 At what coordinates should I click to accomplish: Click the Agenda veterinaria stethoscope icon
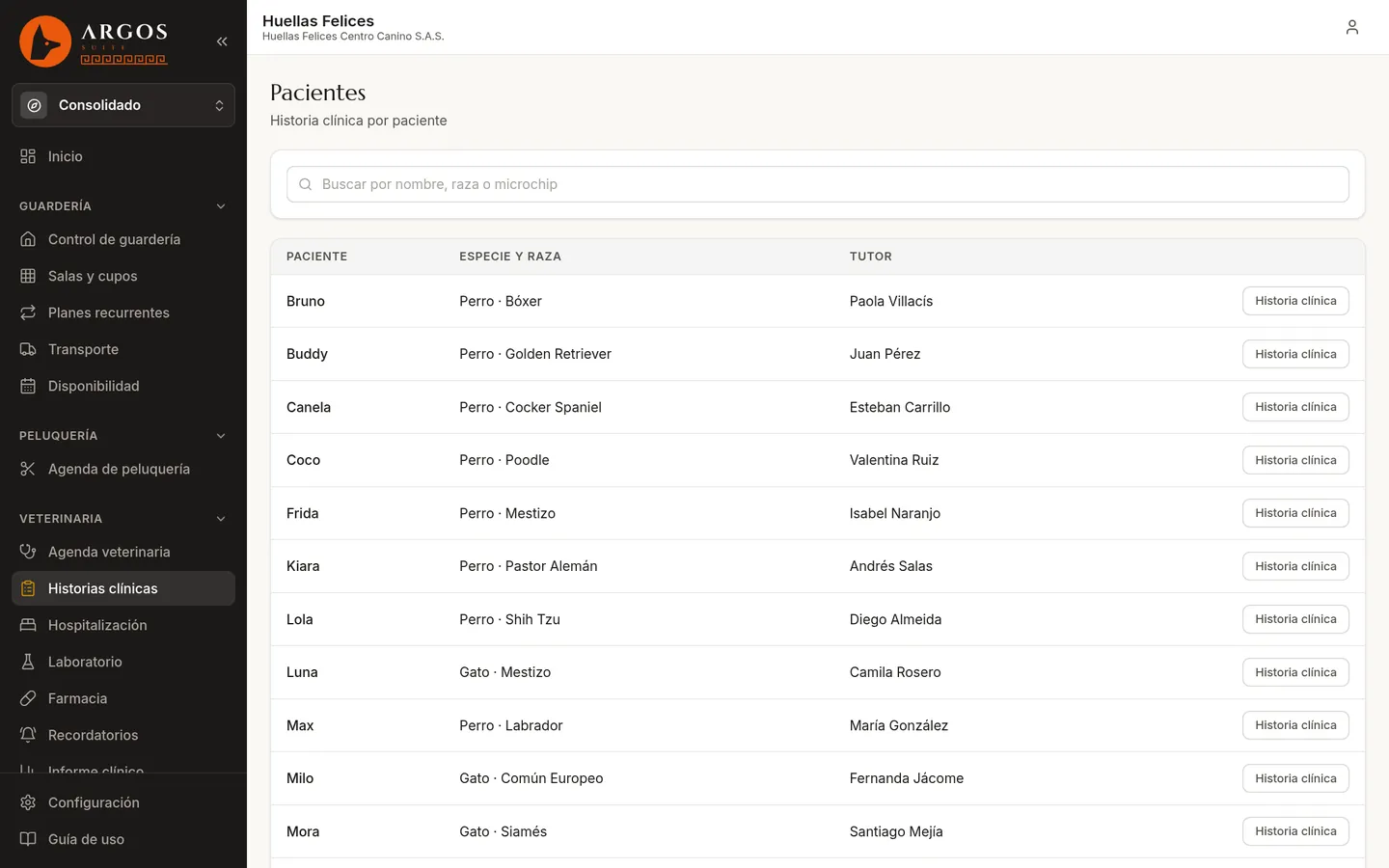click(x=28, y=552)
